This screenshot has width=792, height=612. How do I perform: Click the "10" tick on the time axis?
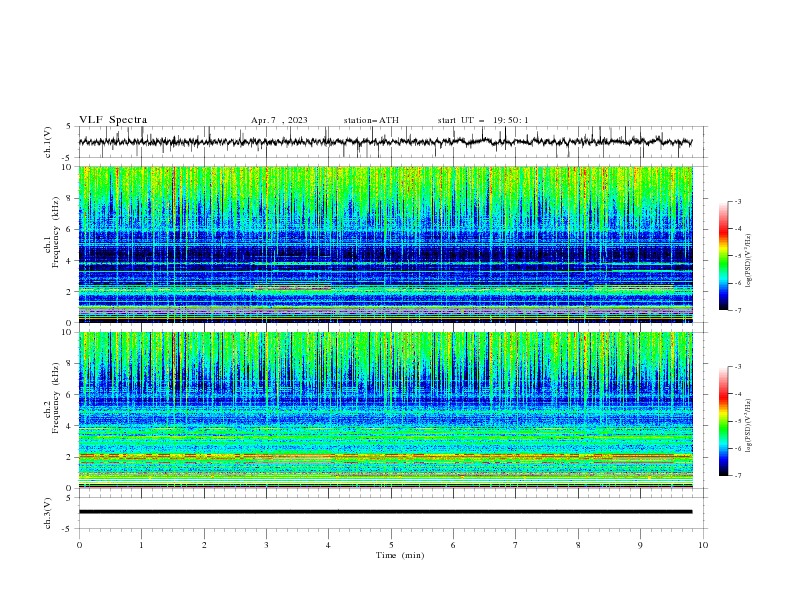[703, 545]
